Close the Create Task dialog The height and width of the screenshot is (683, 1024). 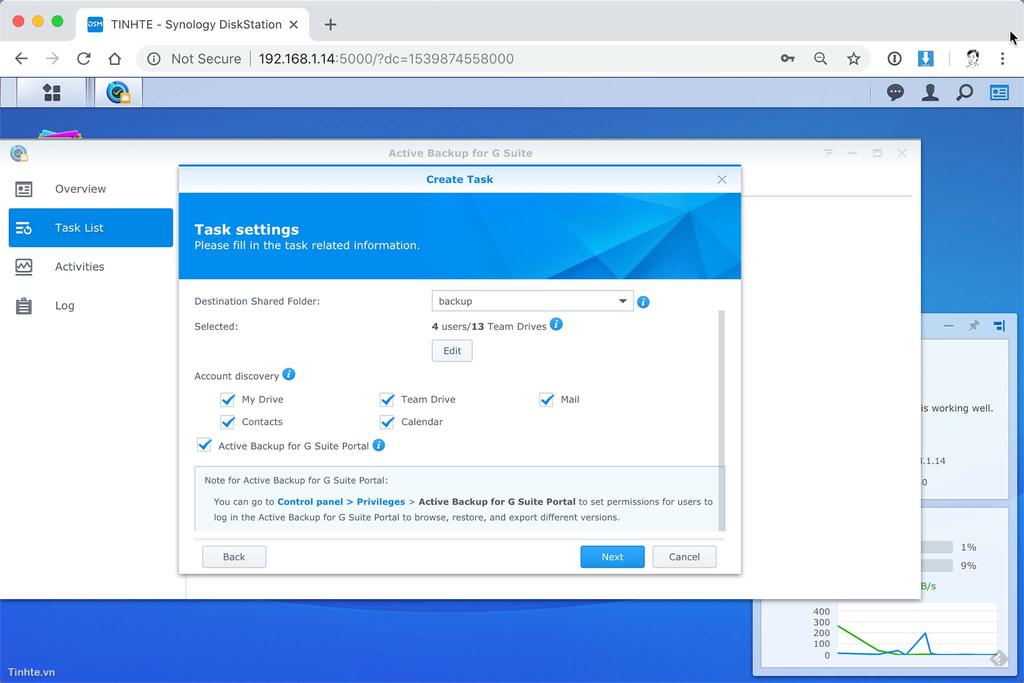coord(722,180)
